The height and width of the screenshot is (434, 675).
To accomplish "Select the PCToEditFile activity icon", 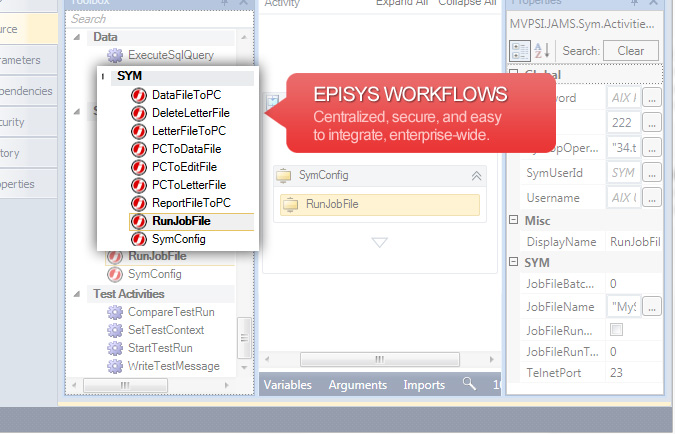I will (139, 167).
